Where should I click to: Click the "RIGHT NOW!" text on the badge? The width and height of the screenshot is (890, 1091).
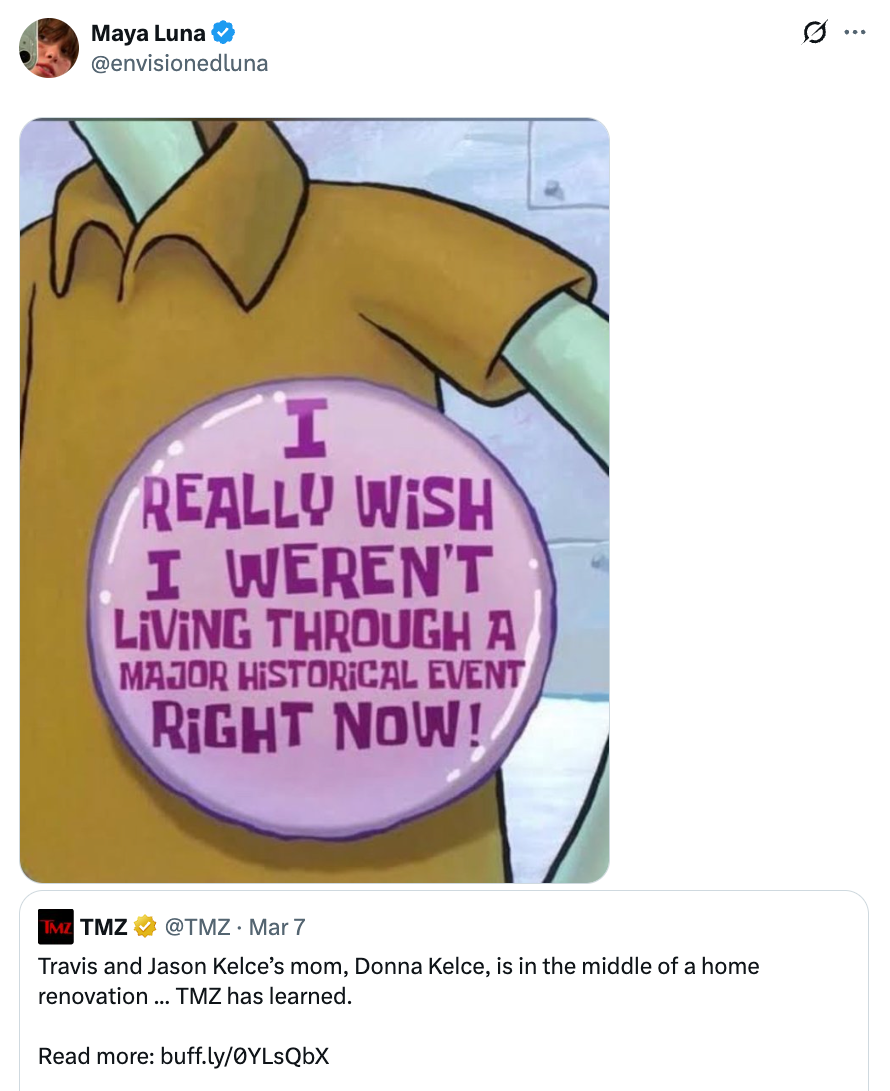[317, 726]
